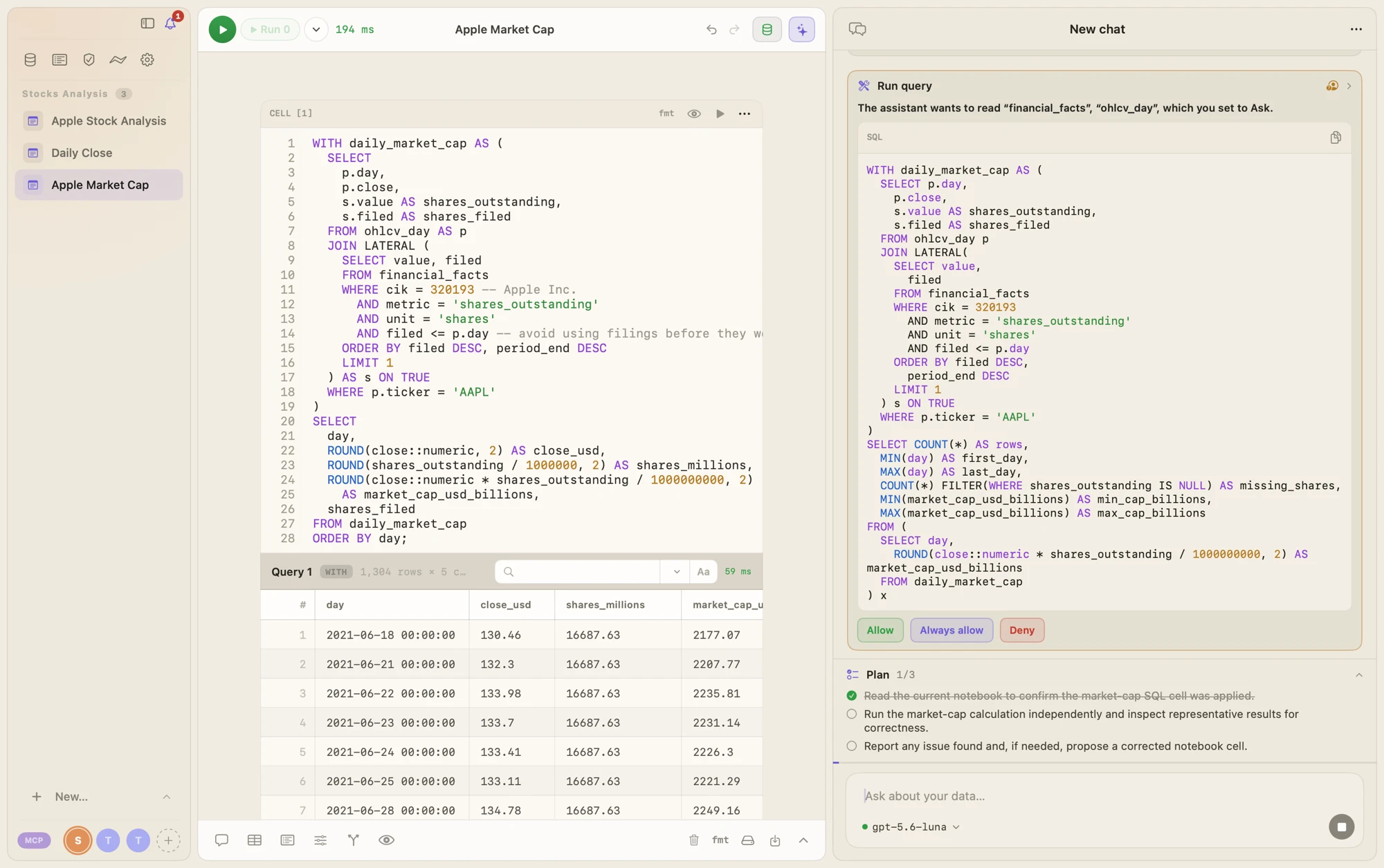Expand Run query details chevron
Screen dimensions: 1384x868
(1349, 86)
